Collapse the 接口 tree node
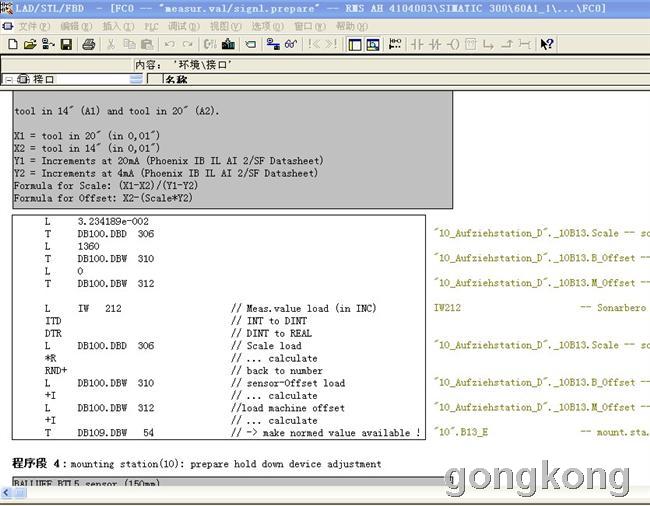Viewport: 650px width, 506px height. click(x=8, y=80)
